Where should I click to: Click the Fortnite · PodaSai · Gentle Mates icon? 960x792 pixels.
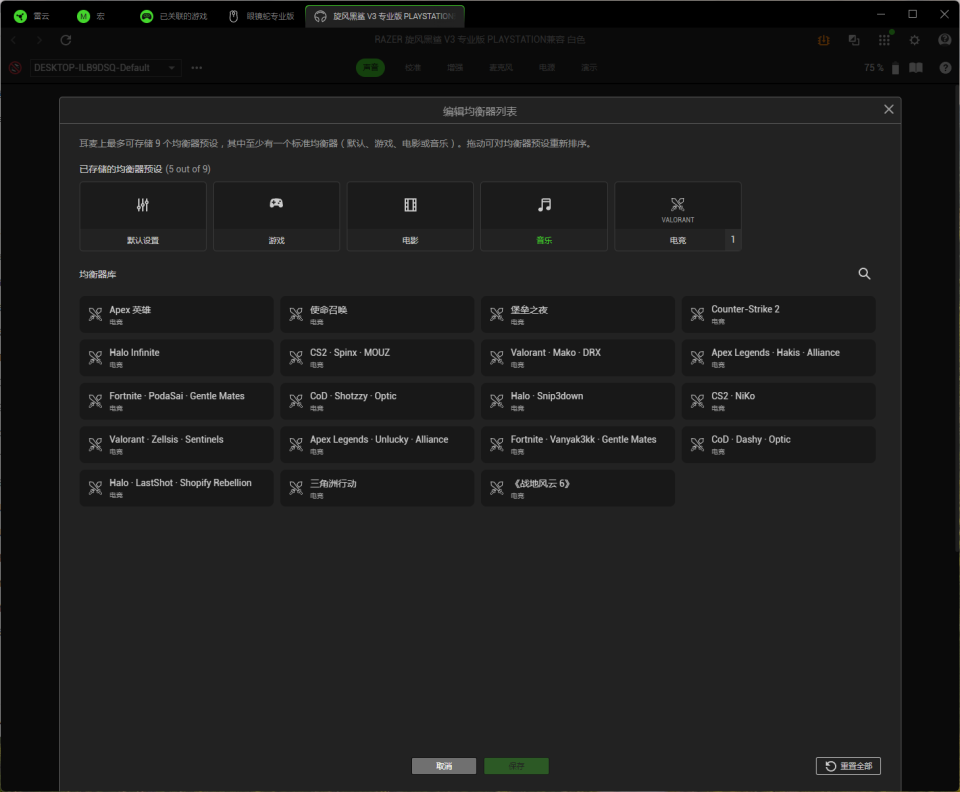[x=96, y=401]
